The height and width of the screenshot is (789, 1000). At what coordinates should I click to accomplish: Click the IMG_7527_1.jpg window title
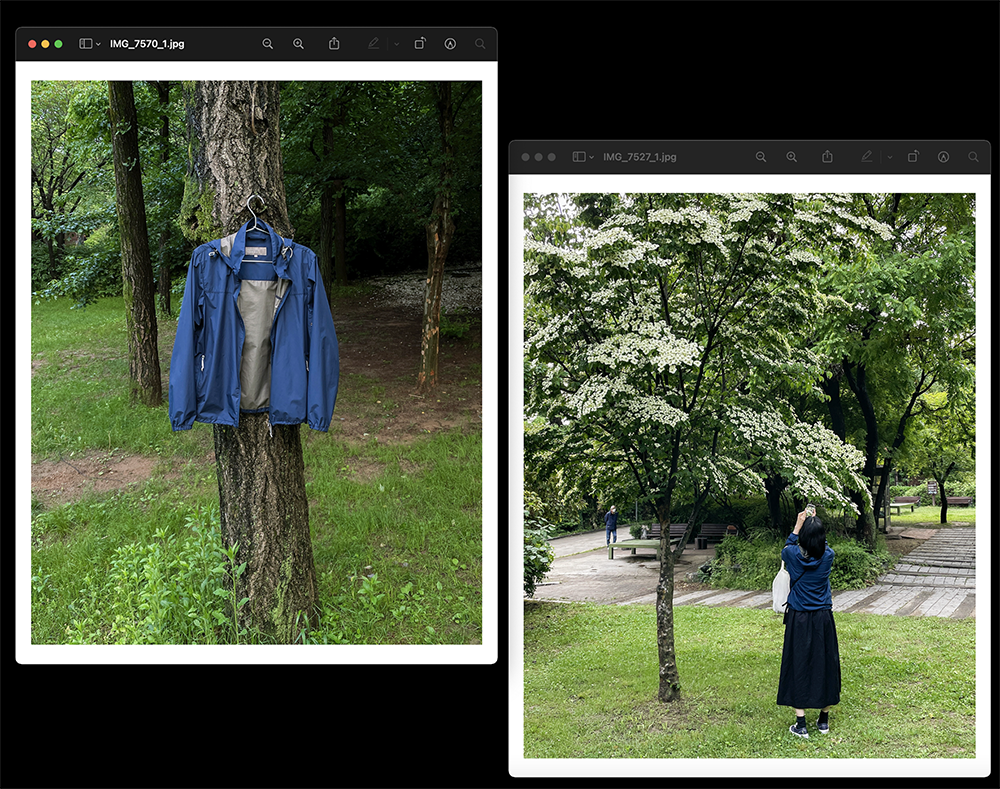pyautogui.click(x=638, y=157)
